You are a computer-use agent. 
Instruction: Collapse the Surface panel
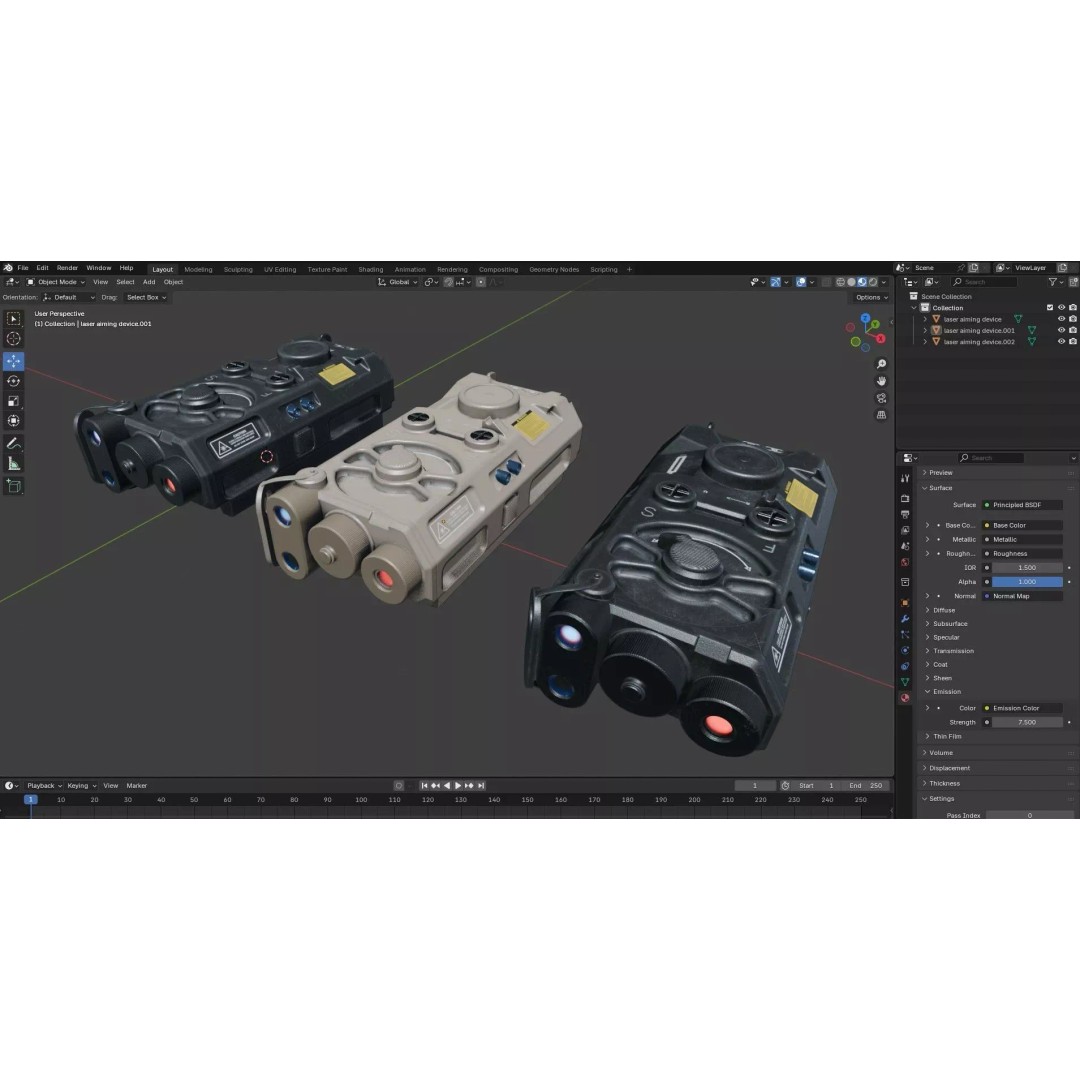click(940, 488)
